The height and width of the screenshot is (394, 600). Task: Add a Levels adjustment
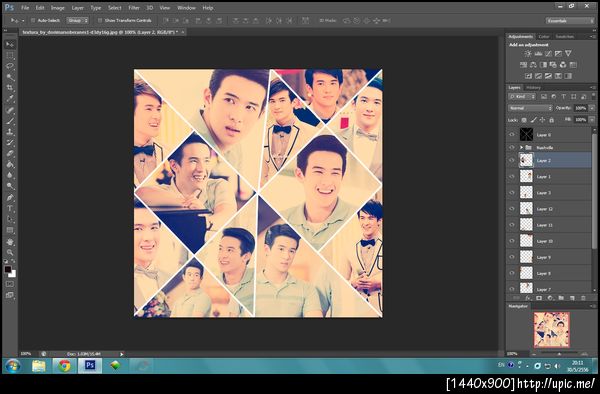click(538, 54)
